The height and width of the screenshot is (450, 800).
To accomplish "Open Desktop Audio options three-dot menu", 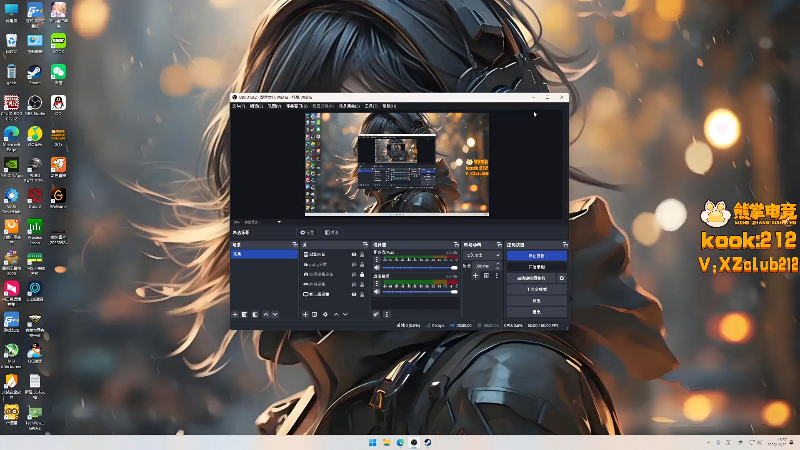I will tap(377, 283).
